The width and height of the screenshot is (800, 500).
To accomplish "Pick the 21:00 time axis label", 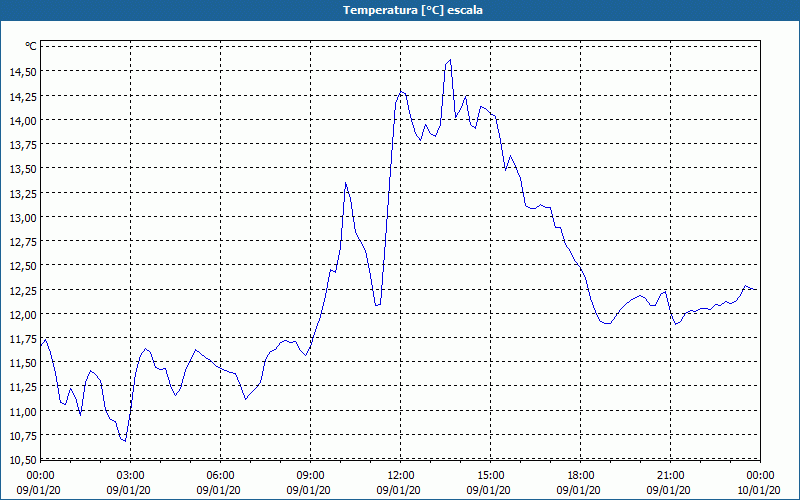I will coord(670,476).
